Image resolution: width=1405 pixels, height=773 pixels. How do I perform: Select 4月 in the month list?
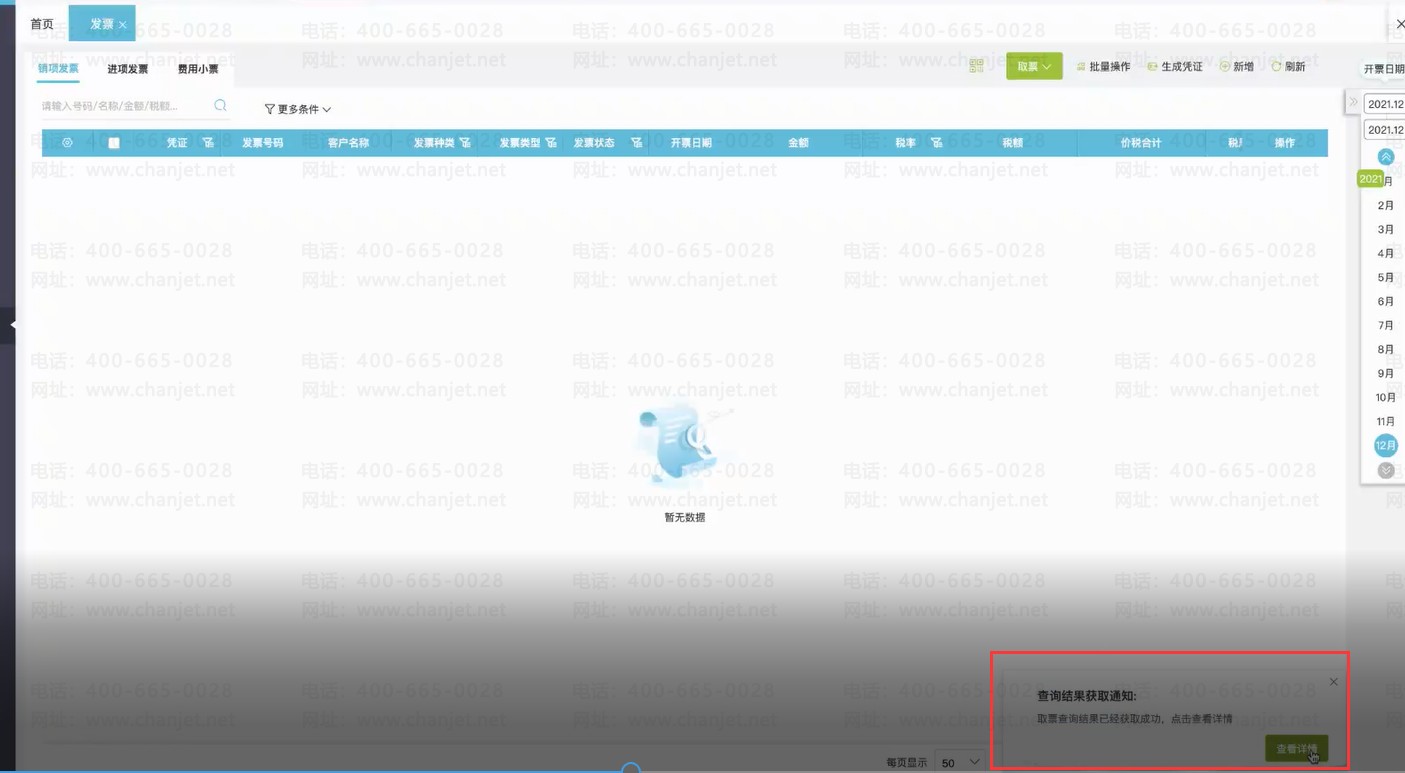(x=1385, y=253)
